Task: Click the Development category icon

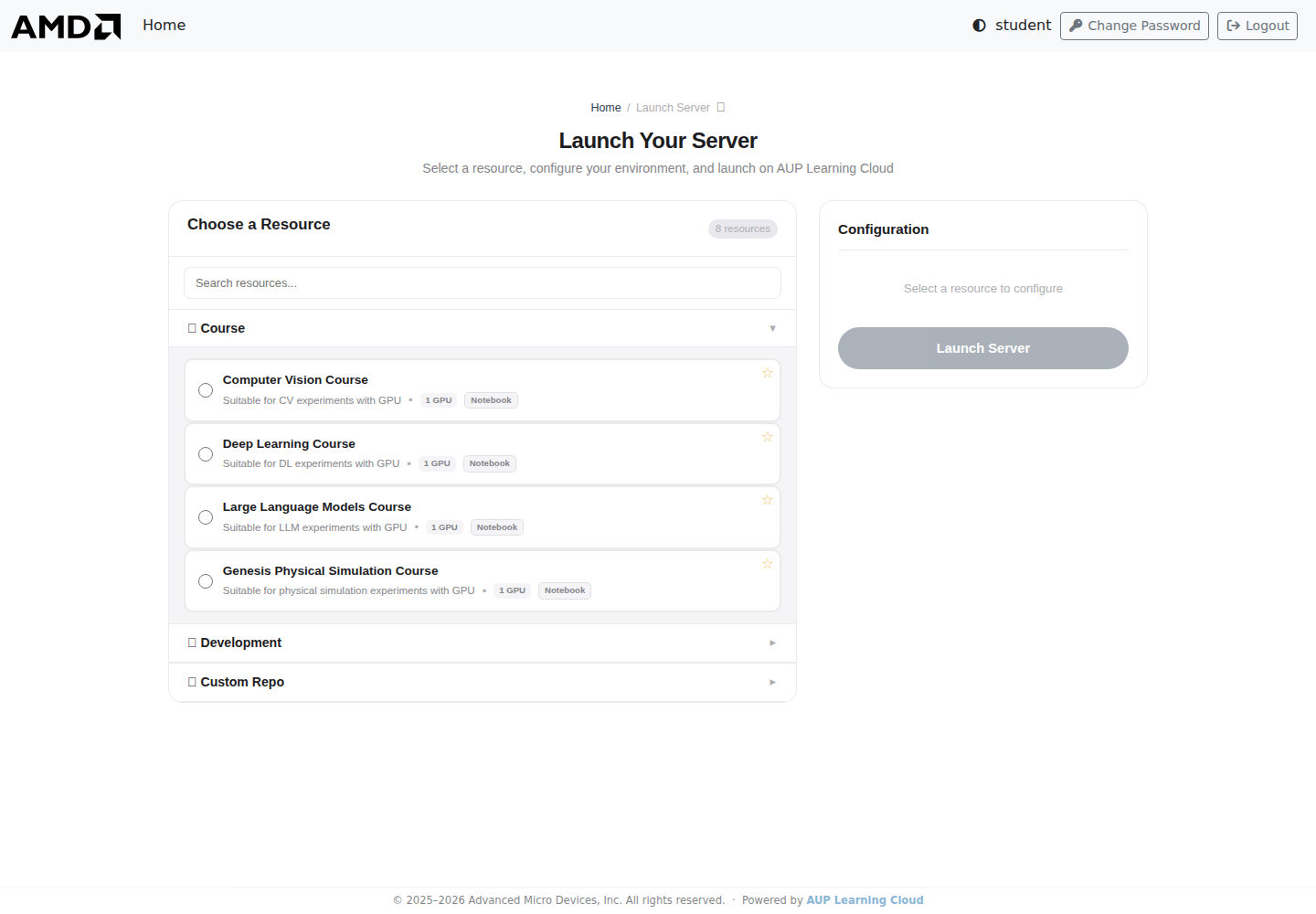Action: (x=192, y=643)
